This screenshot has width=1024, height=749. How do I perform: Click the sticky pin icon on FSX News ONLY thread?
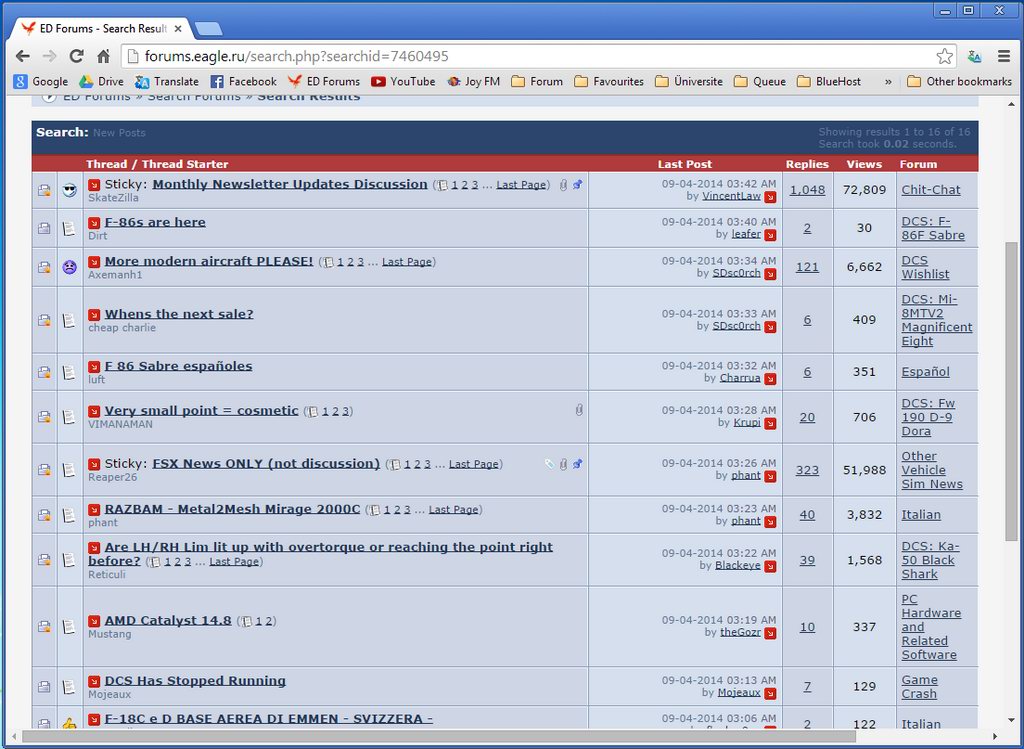(577, 464)
